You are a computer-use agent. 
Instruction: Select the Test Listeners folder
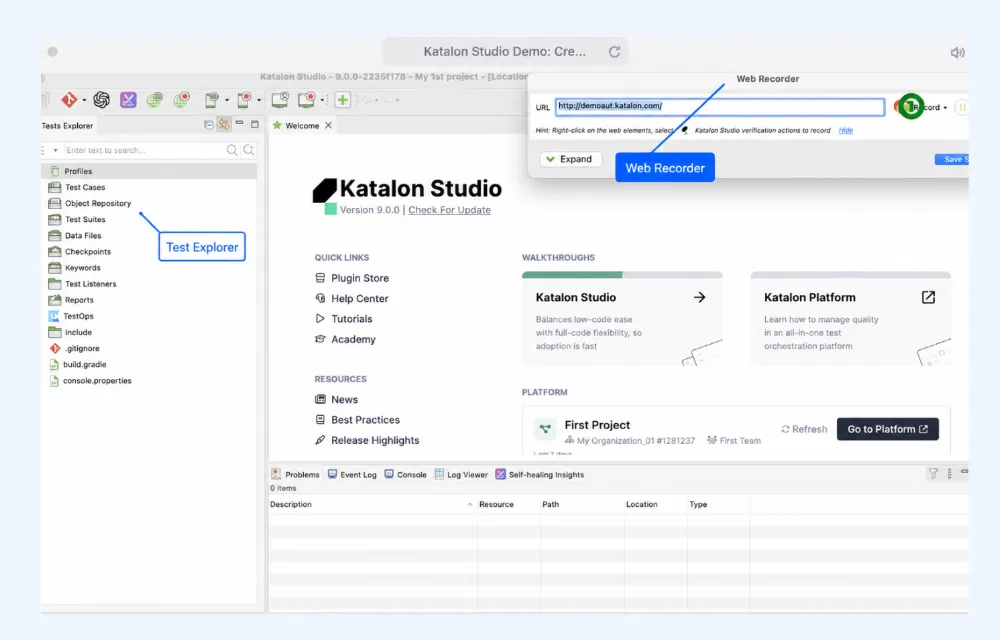91,284
